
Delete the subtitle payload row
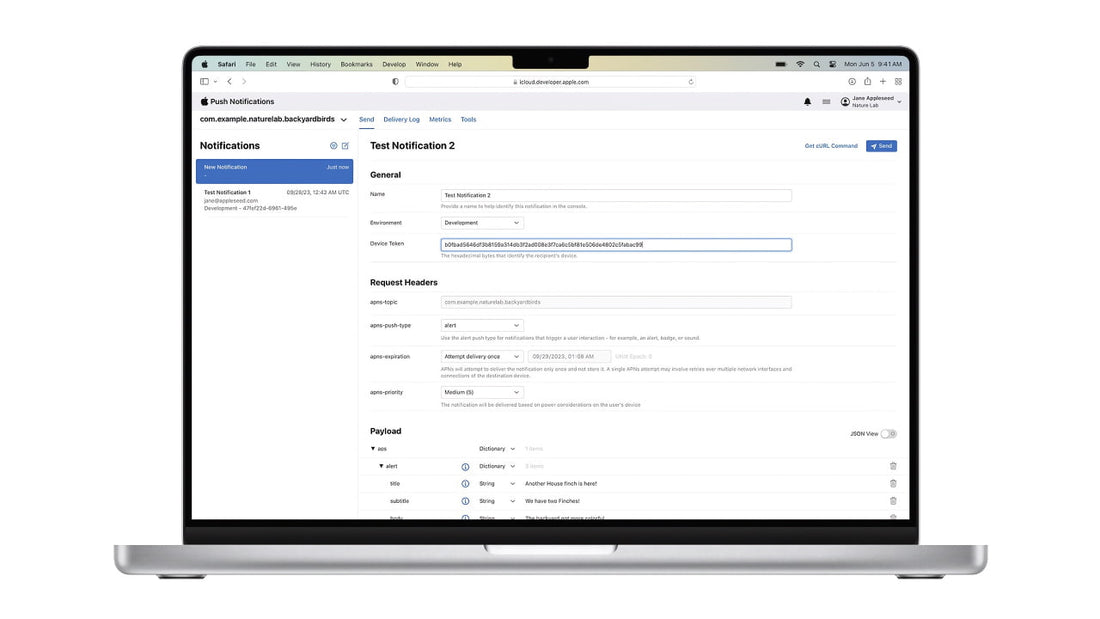893,501
